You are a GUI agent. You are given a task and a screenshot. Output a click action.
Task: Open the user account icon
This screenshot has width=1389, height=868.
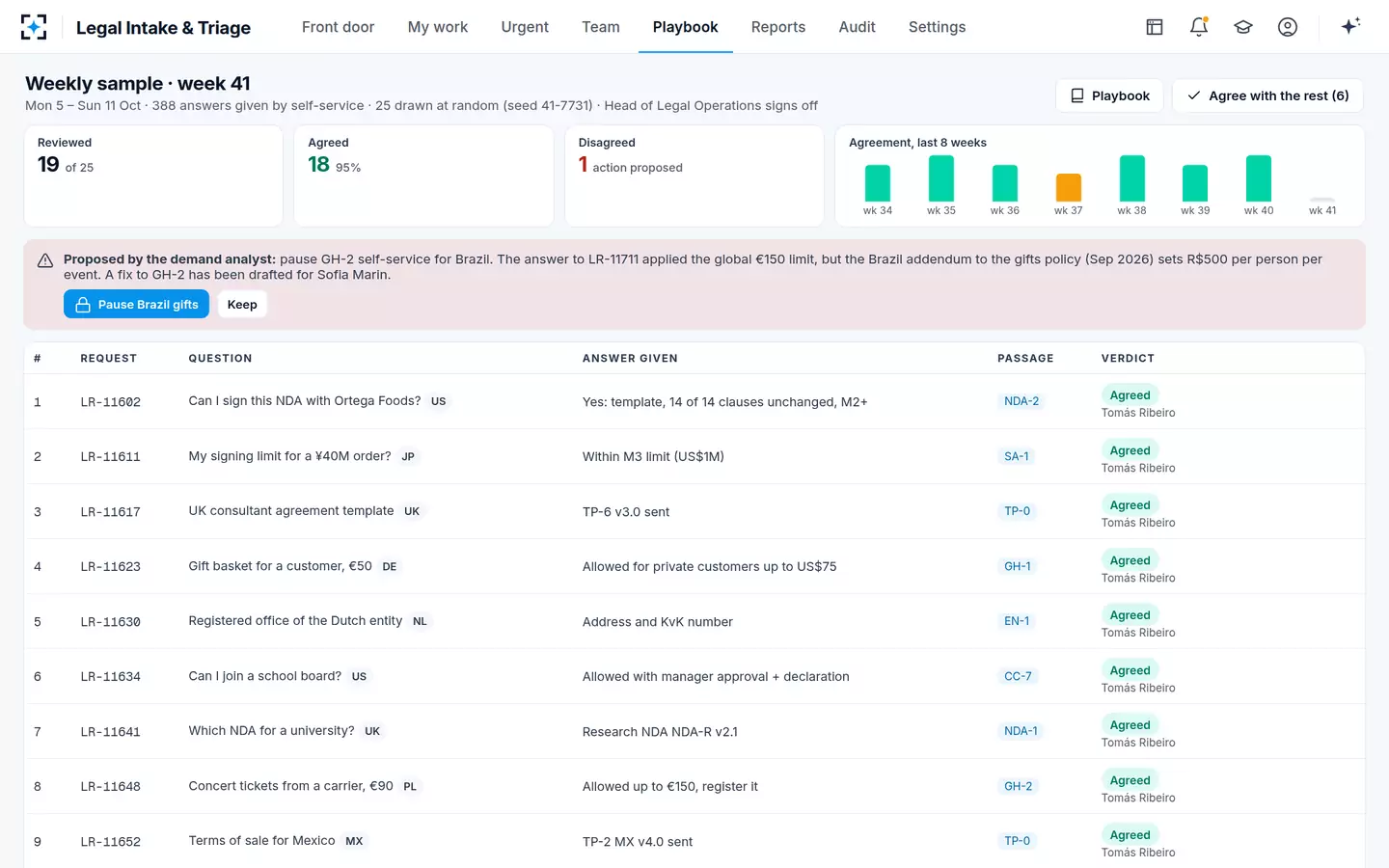(1288, 27)
